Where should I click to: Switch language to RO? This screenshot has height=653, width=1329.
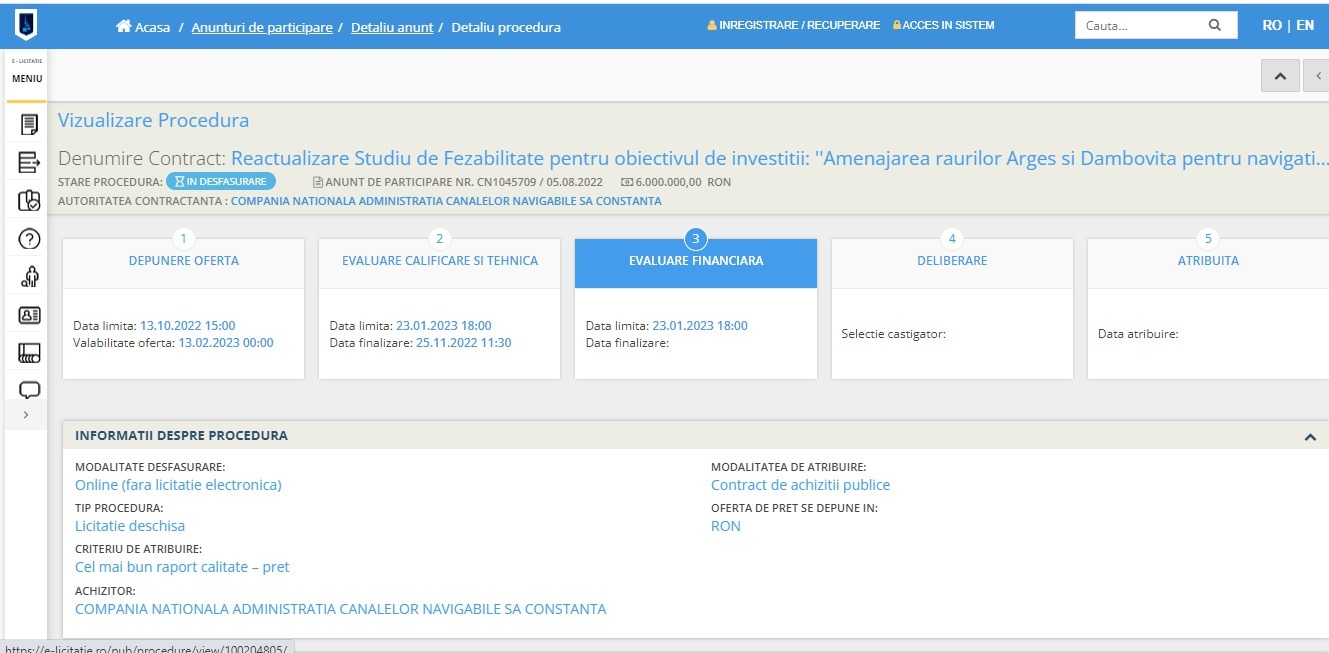1272,25
